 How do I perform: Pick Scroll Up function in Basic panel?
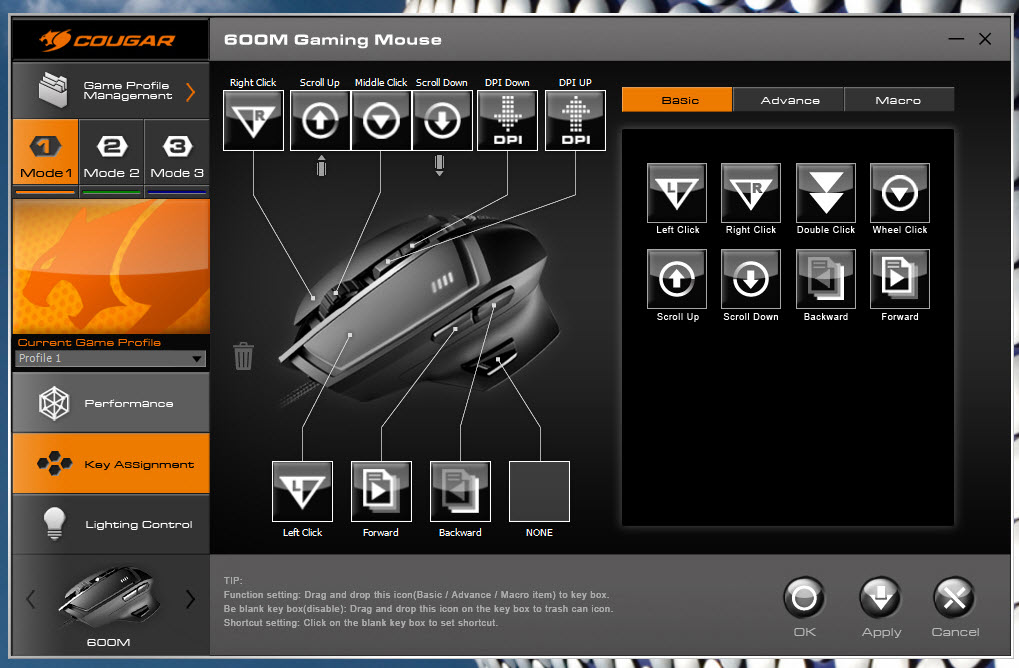[x=677, y=279]
